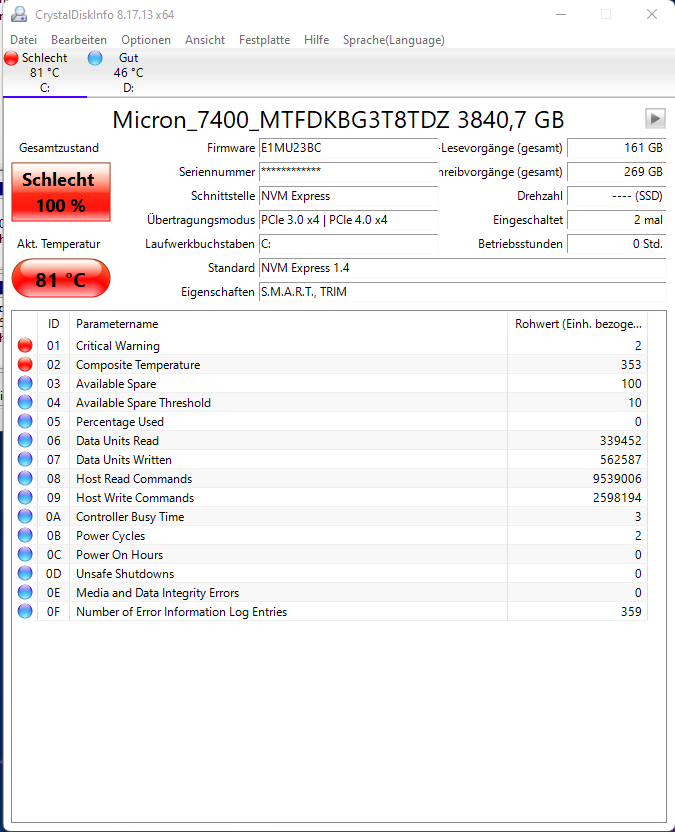
Task: Click raw value 353 for Composite Temperature
Action: click(631, 365)
